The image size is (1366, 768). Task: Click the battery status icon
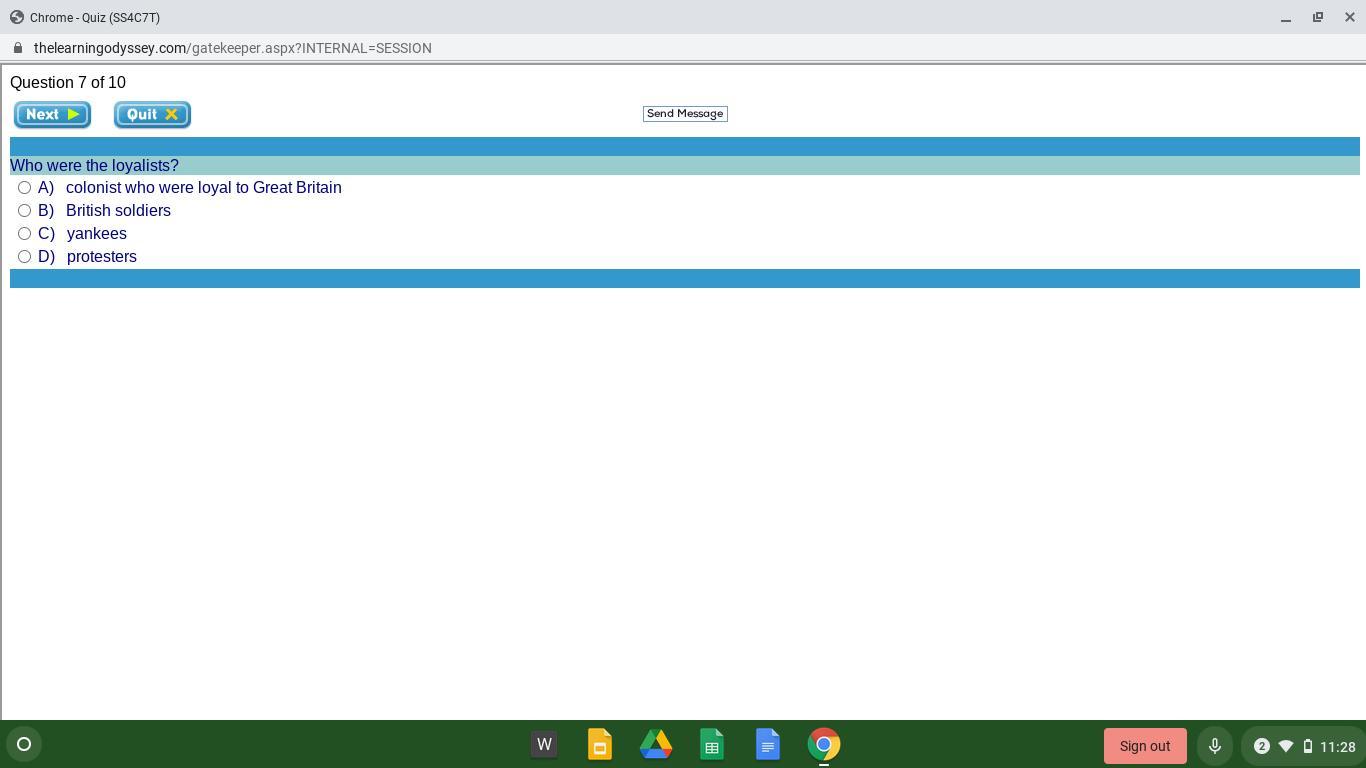point(1308,746)
